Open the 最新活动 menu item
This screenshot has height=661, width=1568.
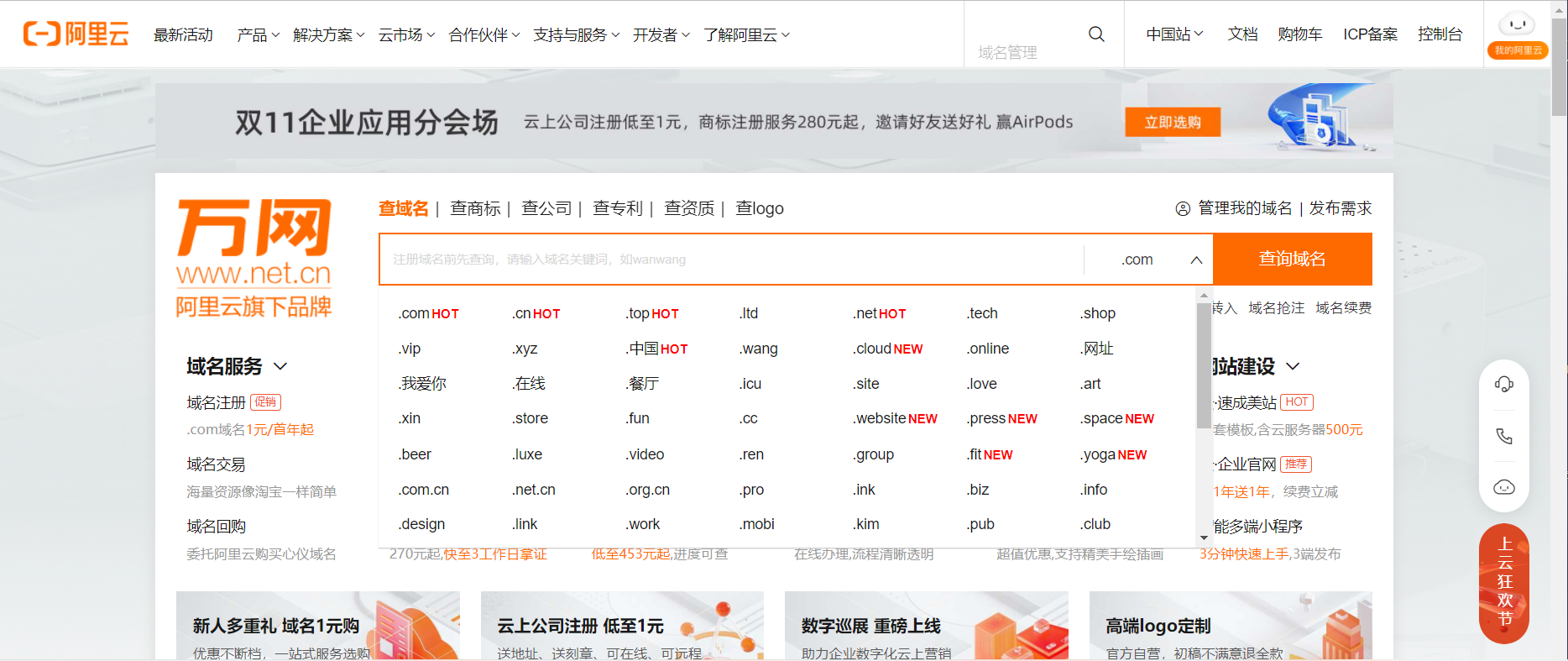tap(183, 34)
